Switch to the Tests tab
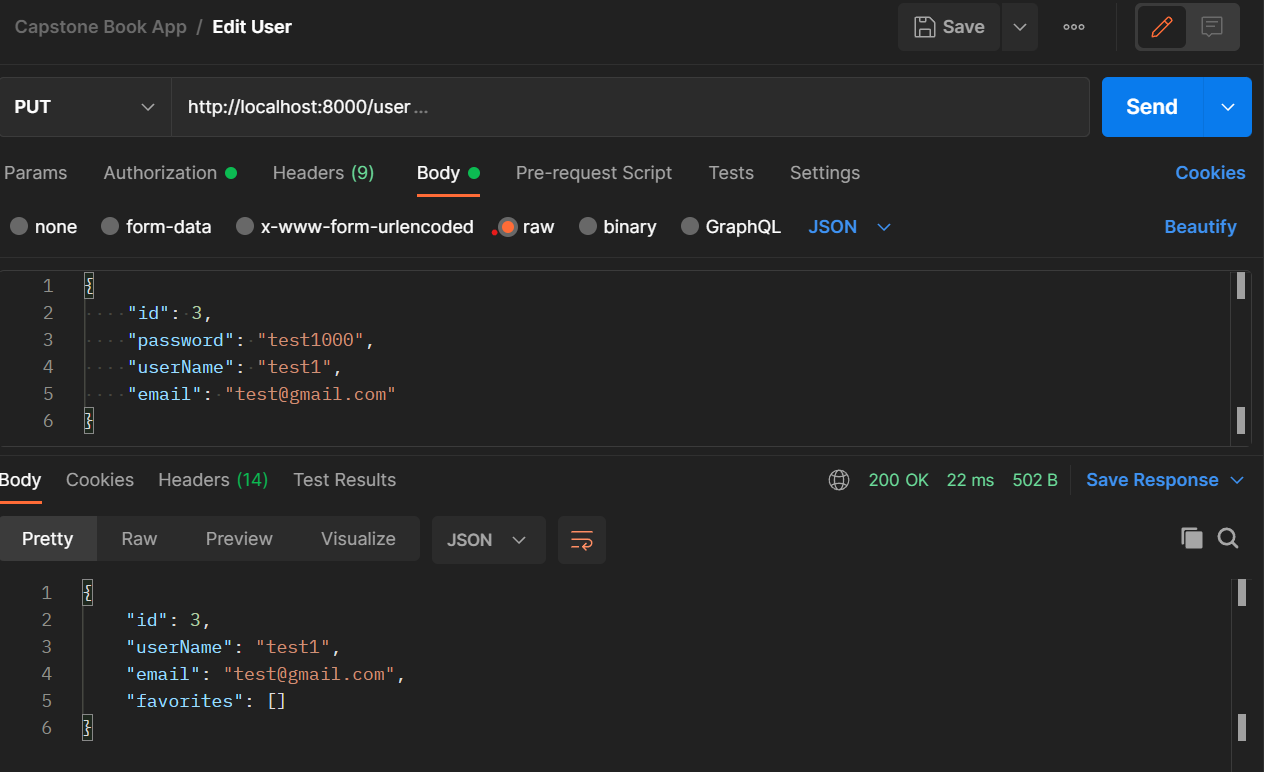 click(731, 173)
